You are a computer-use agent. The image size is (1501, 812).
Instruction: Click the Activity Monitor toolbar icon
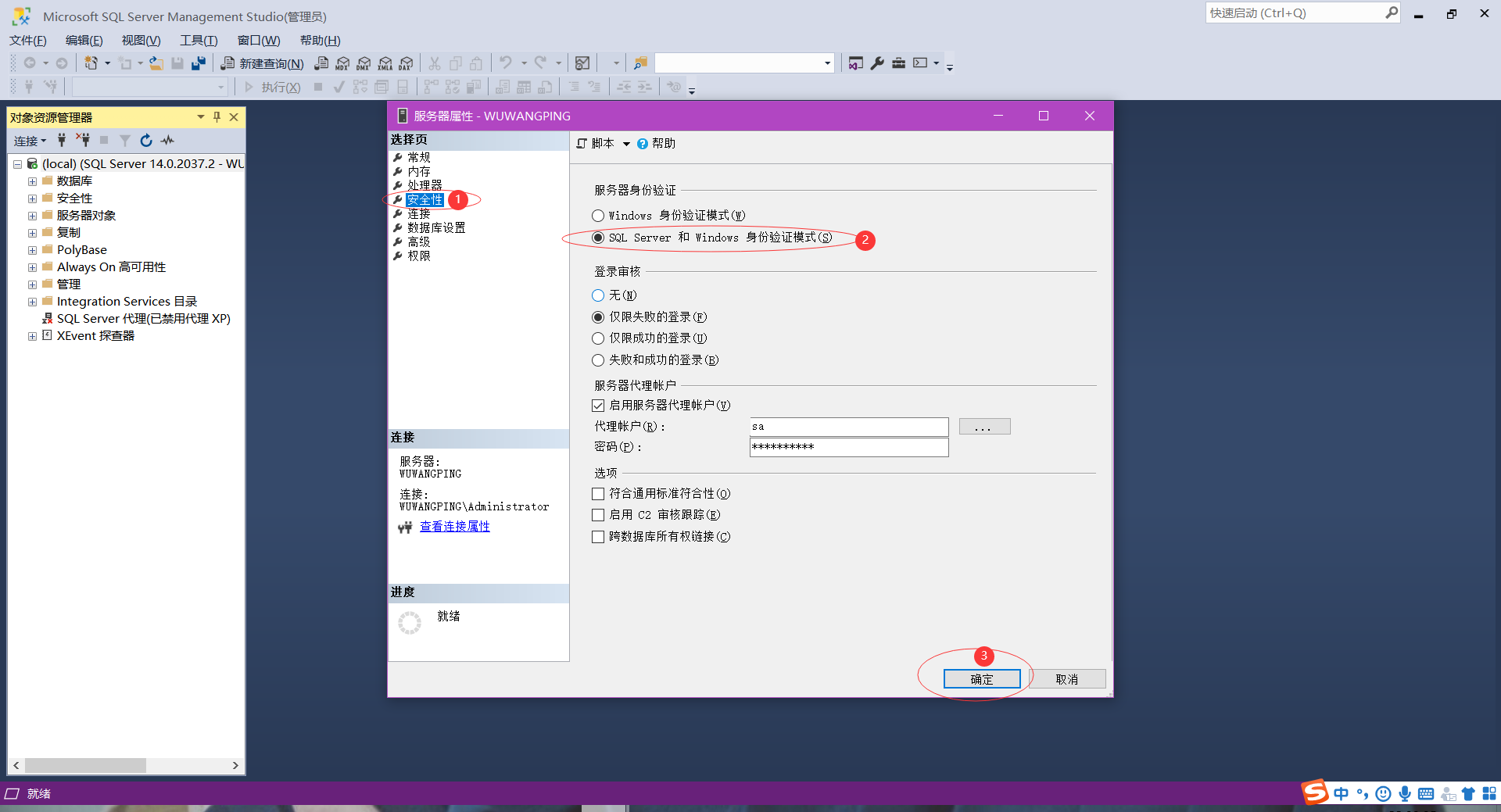pos(582,63)
